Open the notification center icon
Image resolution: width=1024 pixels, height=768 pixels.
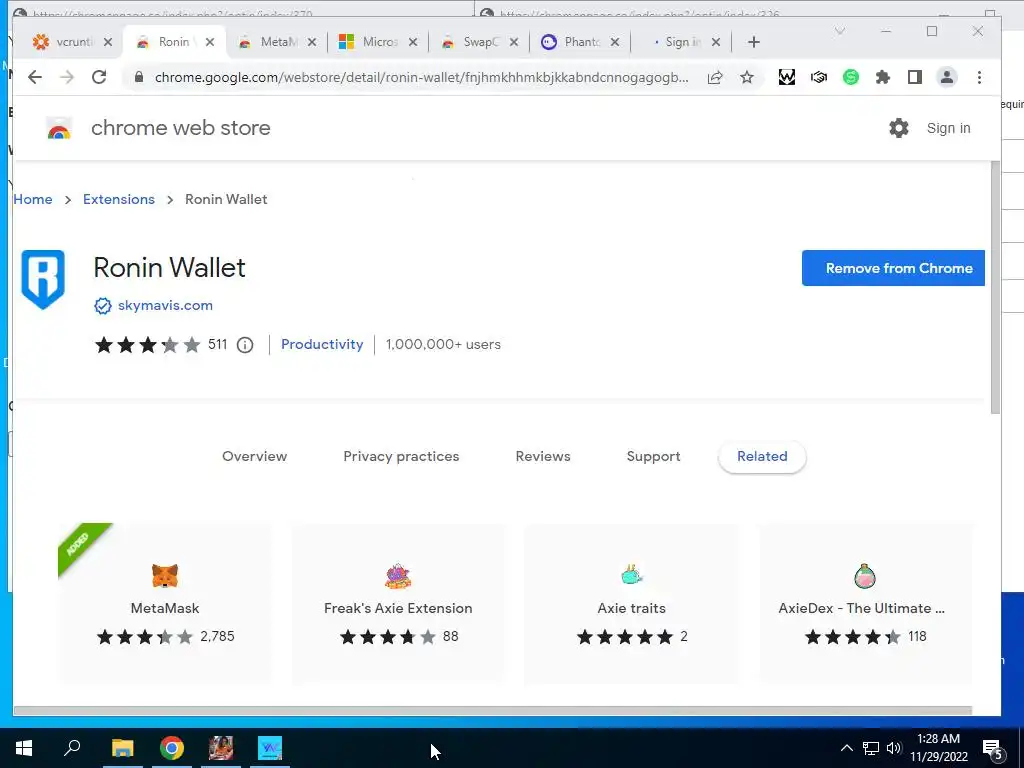click(993, 749)
